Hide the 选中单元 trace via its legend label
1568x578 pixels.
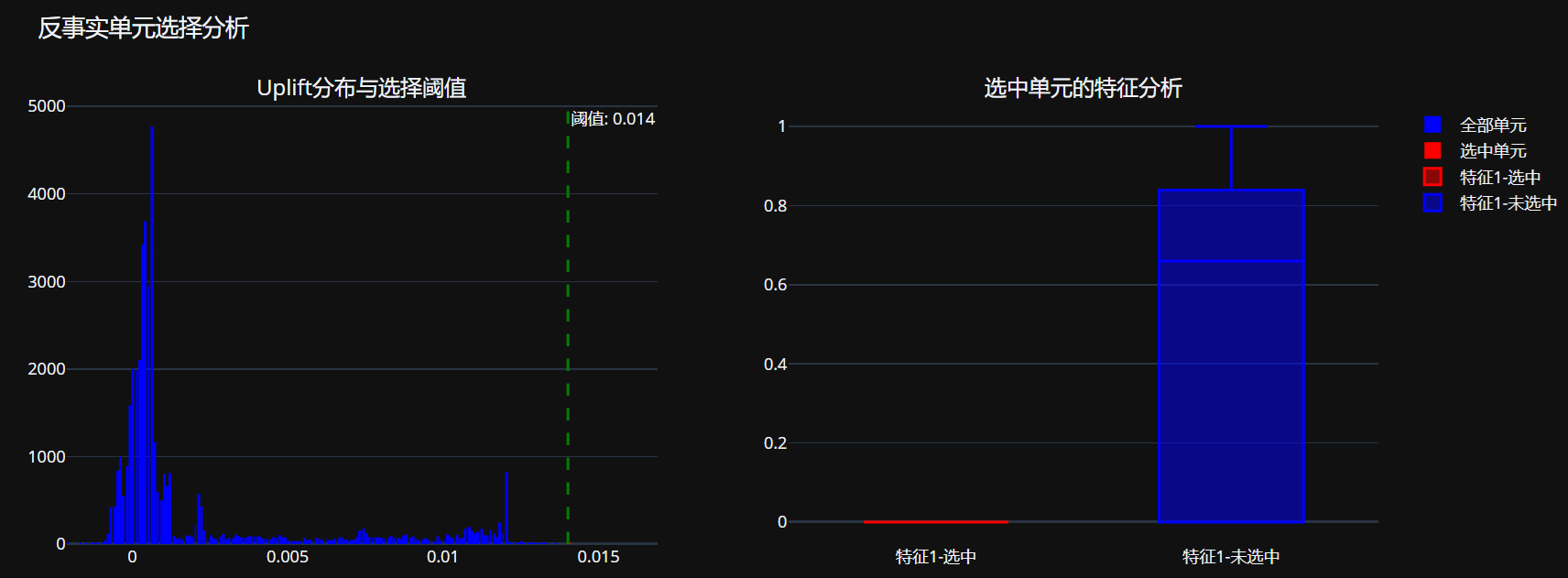pyautogui.click(x=1492, y=150)
